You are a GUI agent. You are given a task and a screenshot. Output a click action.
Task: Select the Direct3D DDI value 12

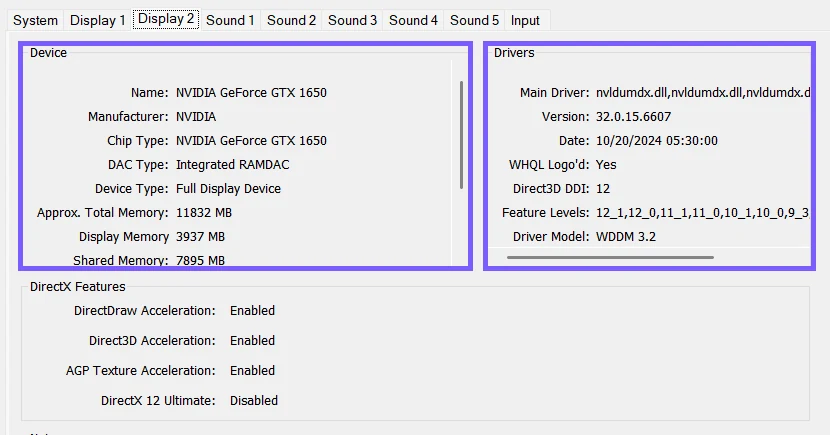click(603, 189)
